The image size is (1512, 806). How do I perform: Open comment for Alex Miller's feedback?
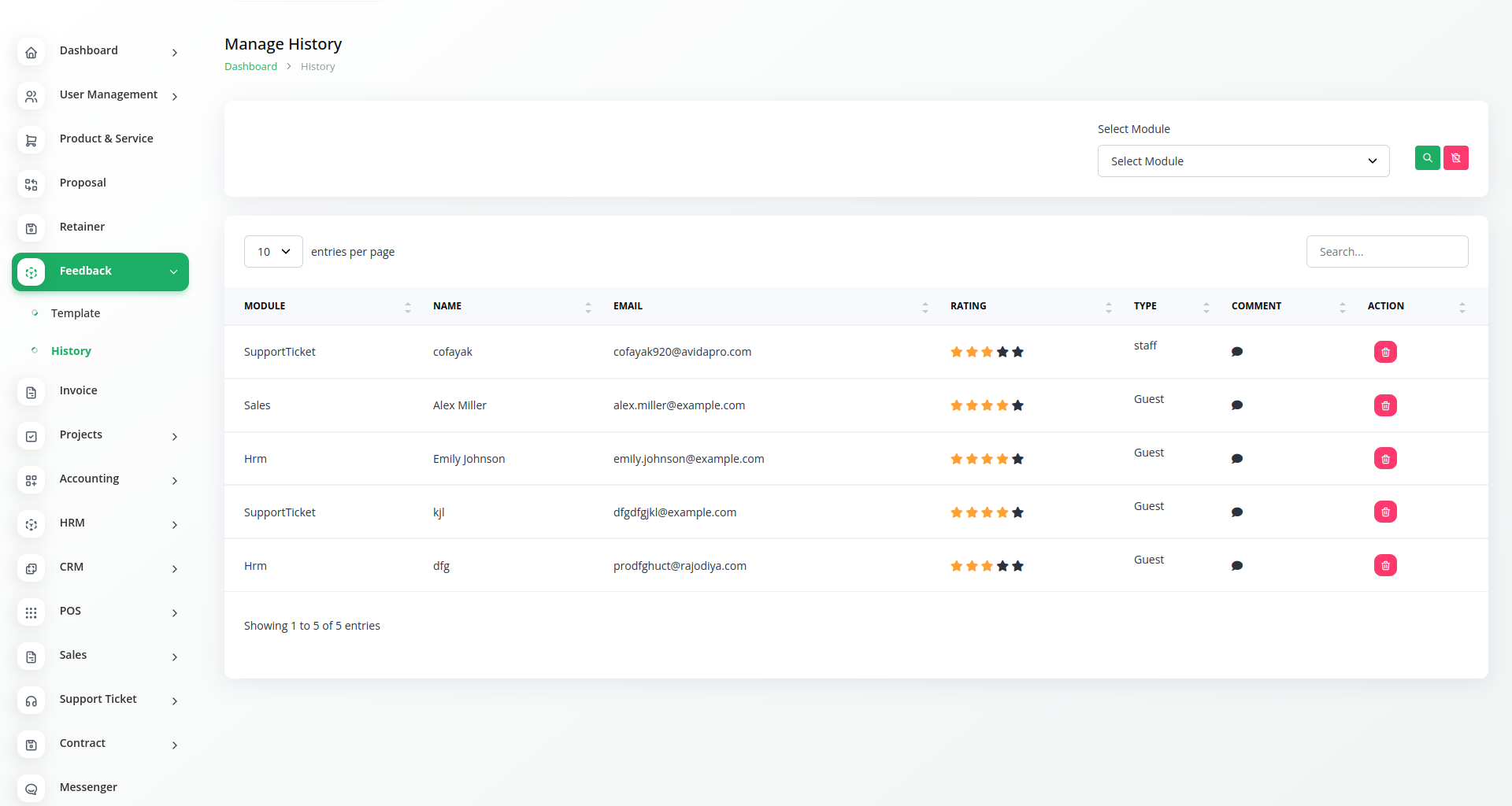[1236, 405]
